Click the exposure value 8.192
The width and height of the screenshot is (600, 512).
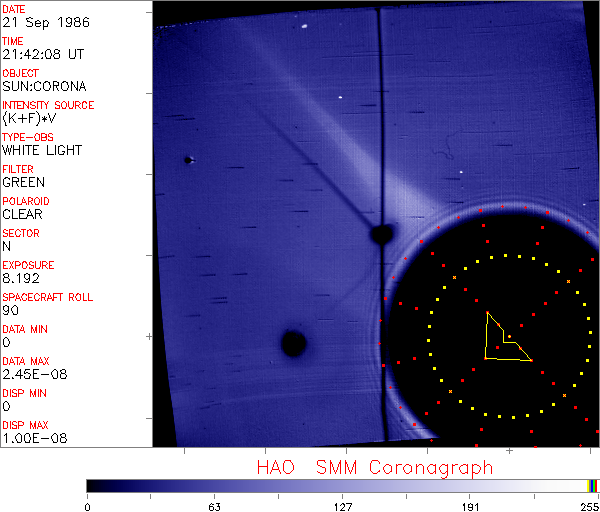[x=21, y=278]
